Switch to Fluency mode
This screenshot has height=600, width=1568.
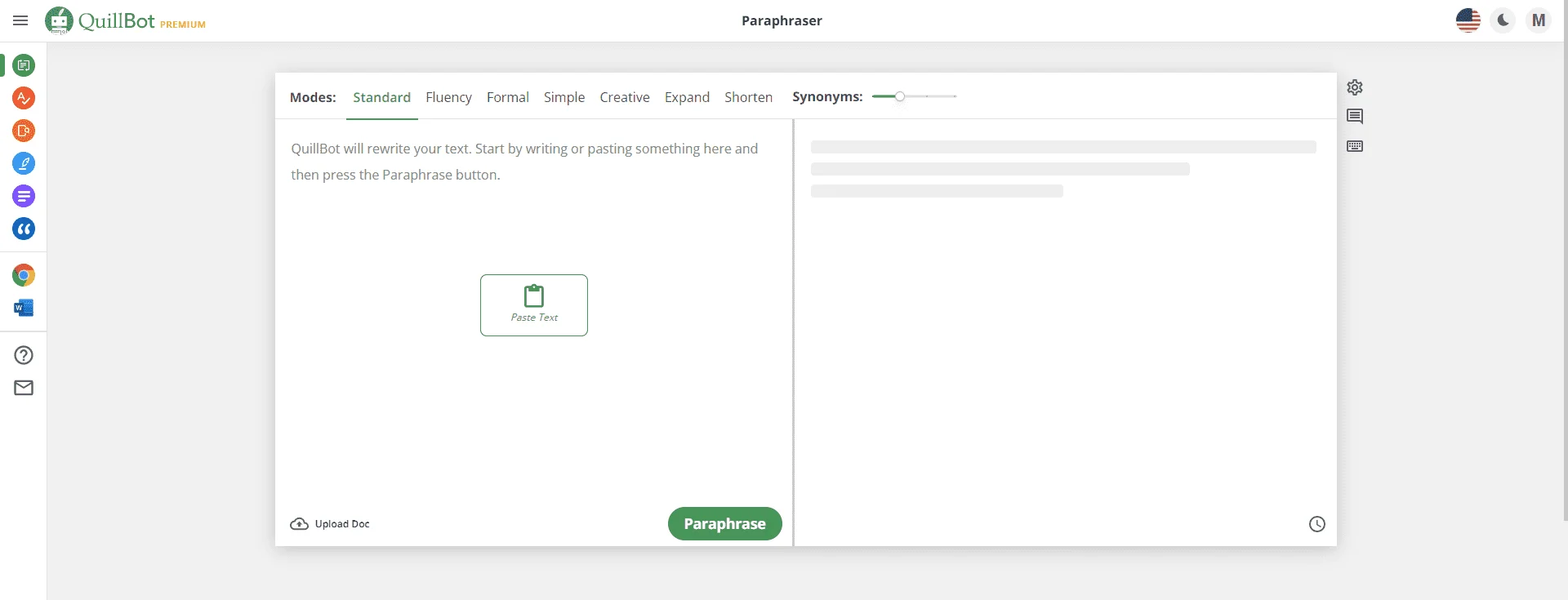[448, 97]
